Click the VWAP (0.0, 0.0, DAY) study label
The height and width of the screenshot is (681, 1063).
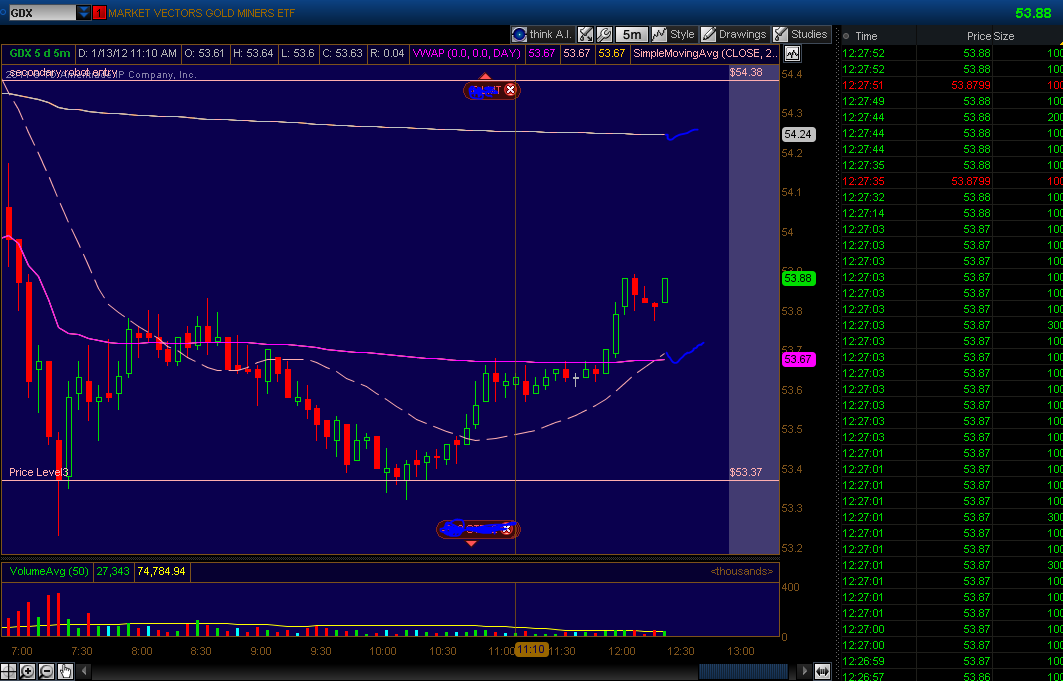tap(467, 53)
